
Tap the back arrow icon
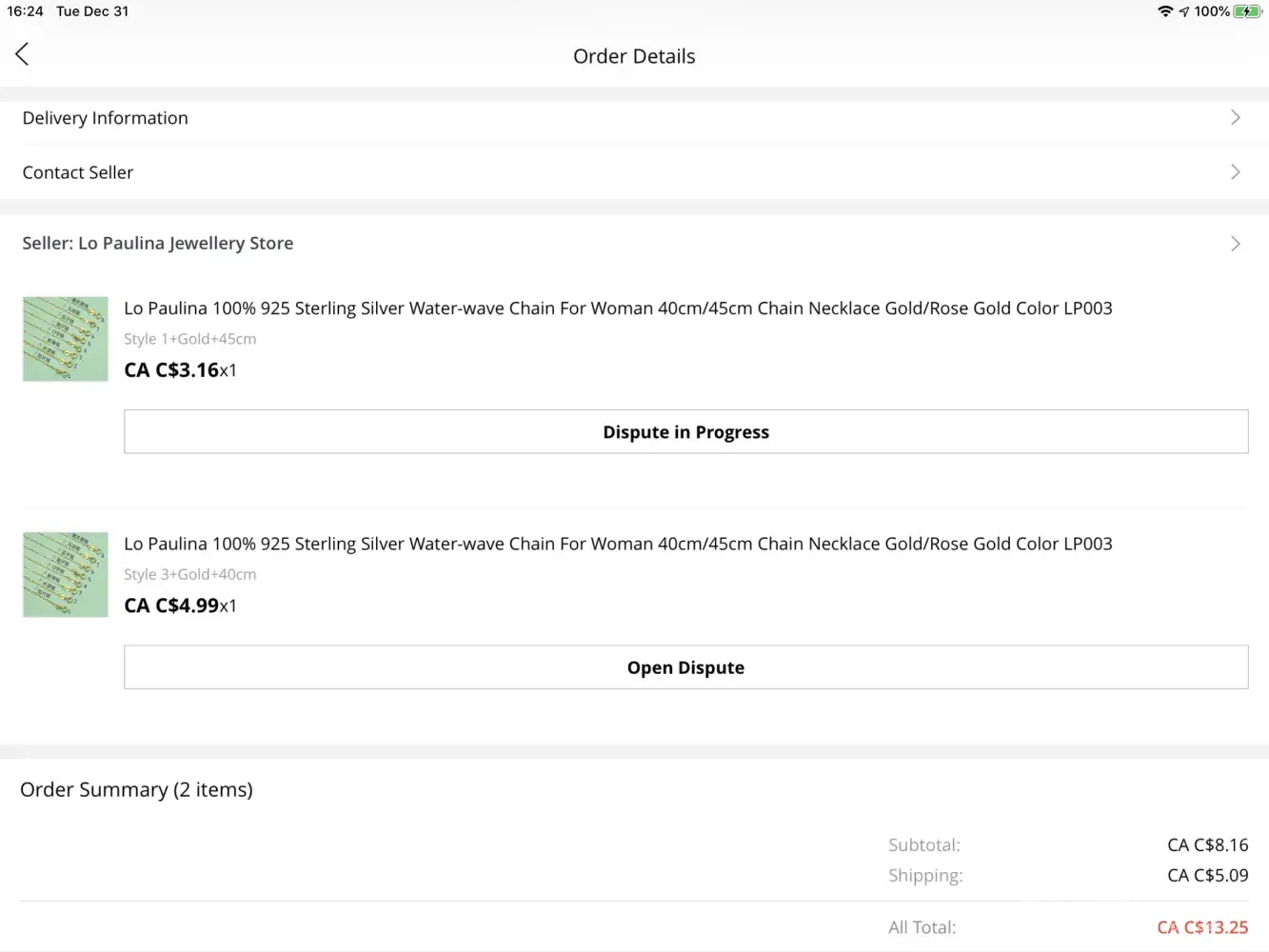click(x=23, y=54)
